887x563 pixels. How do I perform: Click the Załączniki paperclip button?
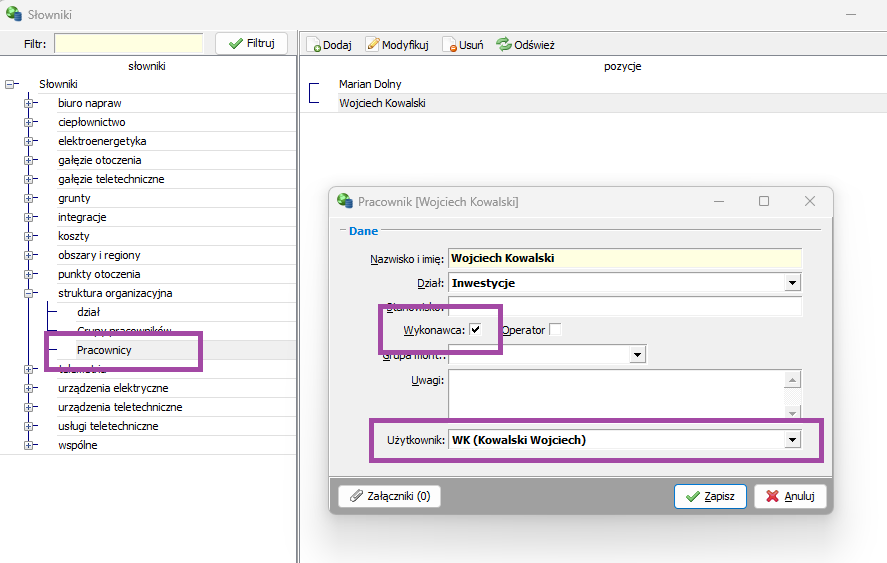point(390,496)
